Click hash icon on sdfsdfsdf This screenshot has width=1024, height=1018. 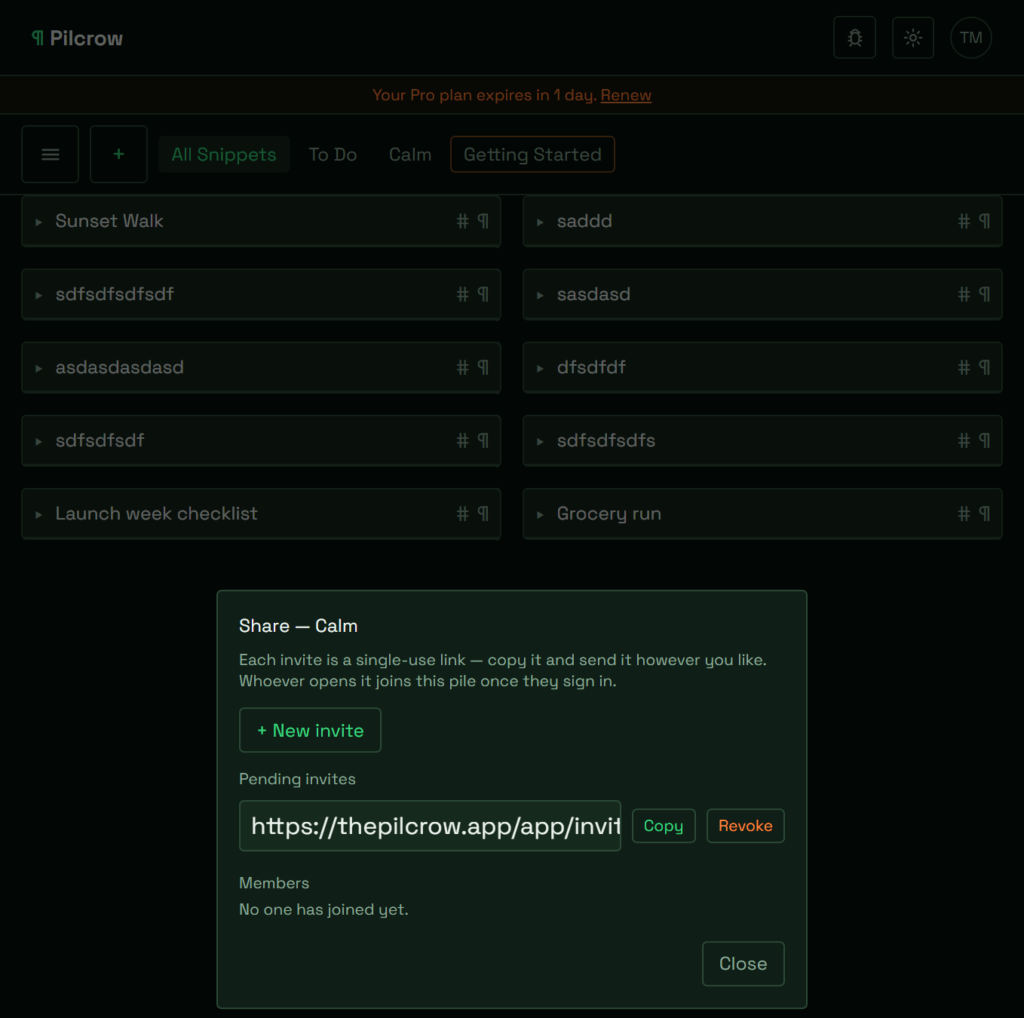click(462, 441)
